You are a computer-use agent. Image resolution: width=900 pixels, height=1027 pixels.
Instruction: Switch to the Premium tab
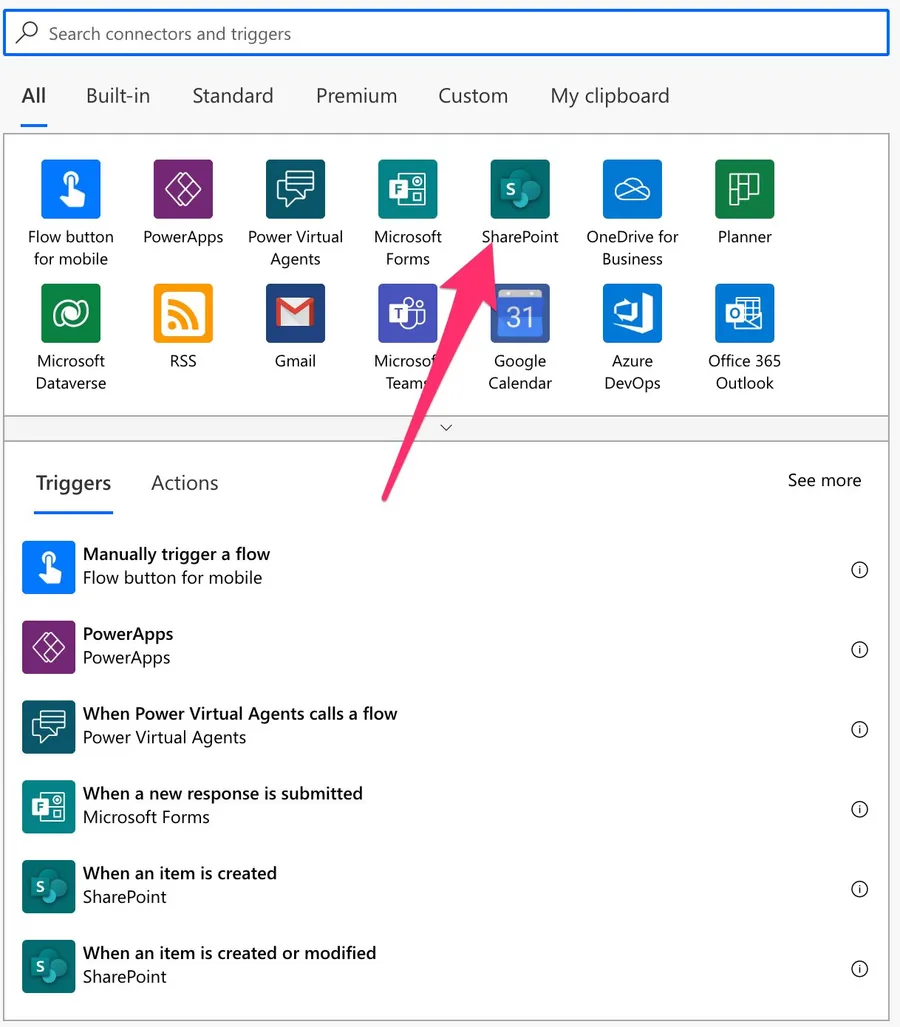coord(356,96)
